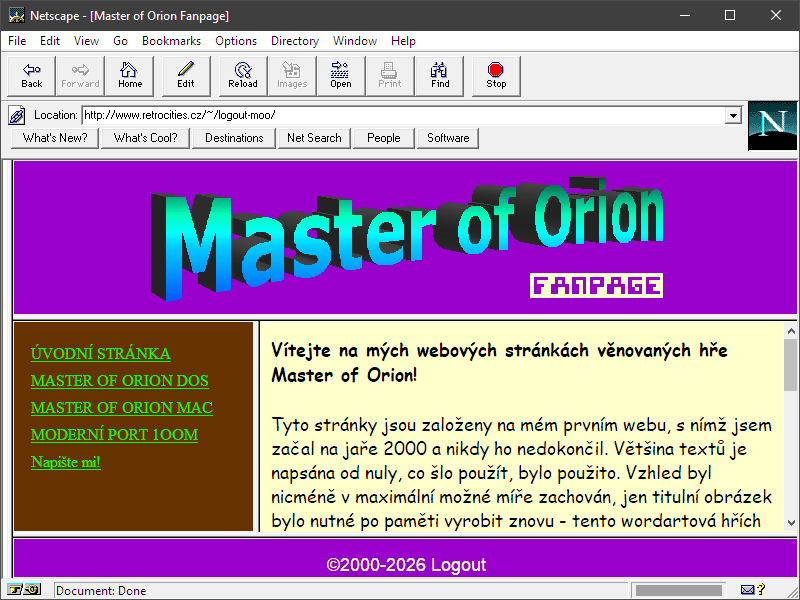Expand the Location URL dropdown arrow
This screenshot has width=800, height=600.
click(x=733, y=115)
